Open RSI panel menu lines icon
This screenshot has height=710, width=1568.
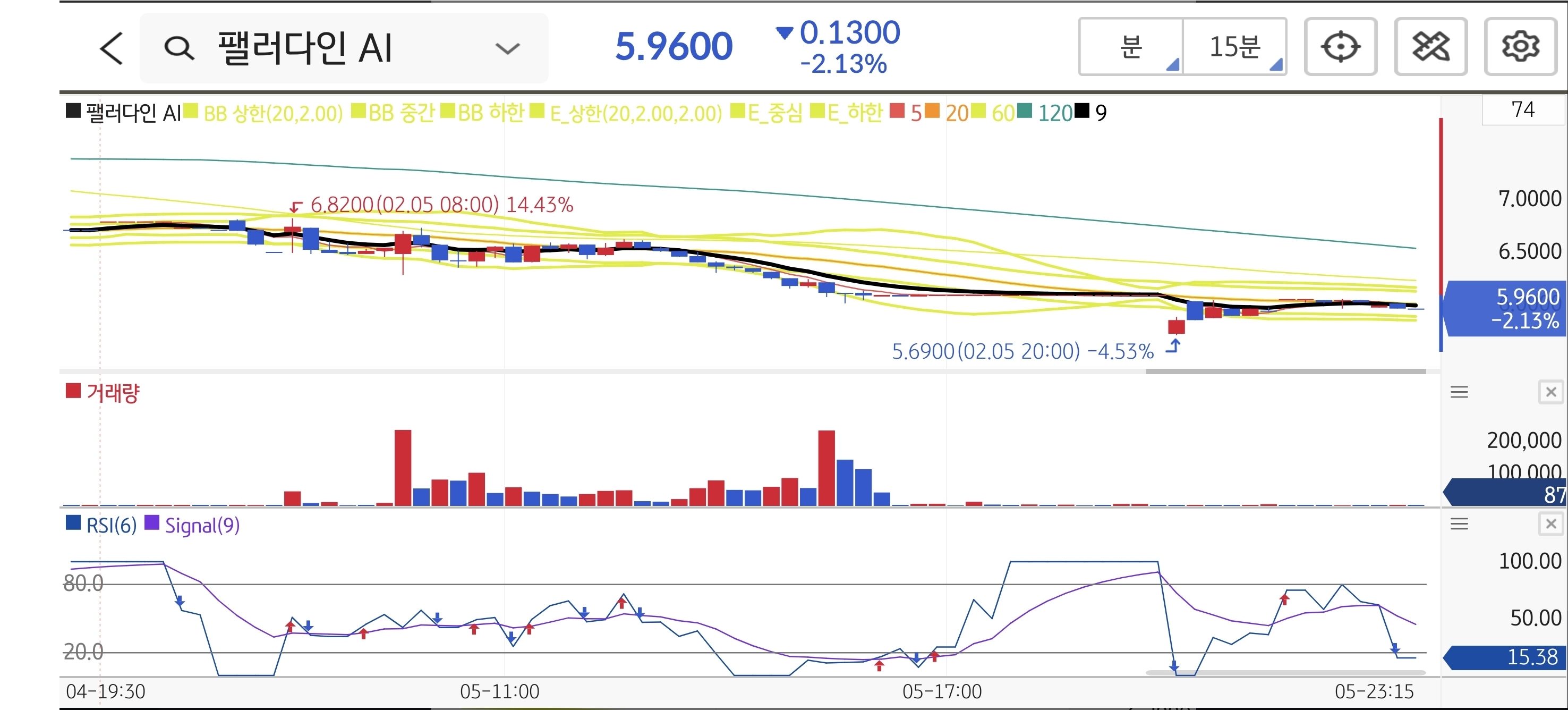tap(1459, 523)
